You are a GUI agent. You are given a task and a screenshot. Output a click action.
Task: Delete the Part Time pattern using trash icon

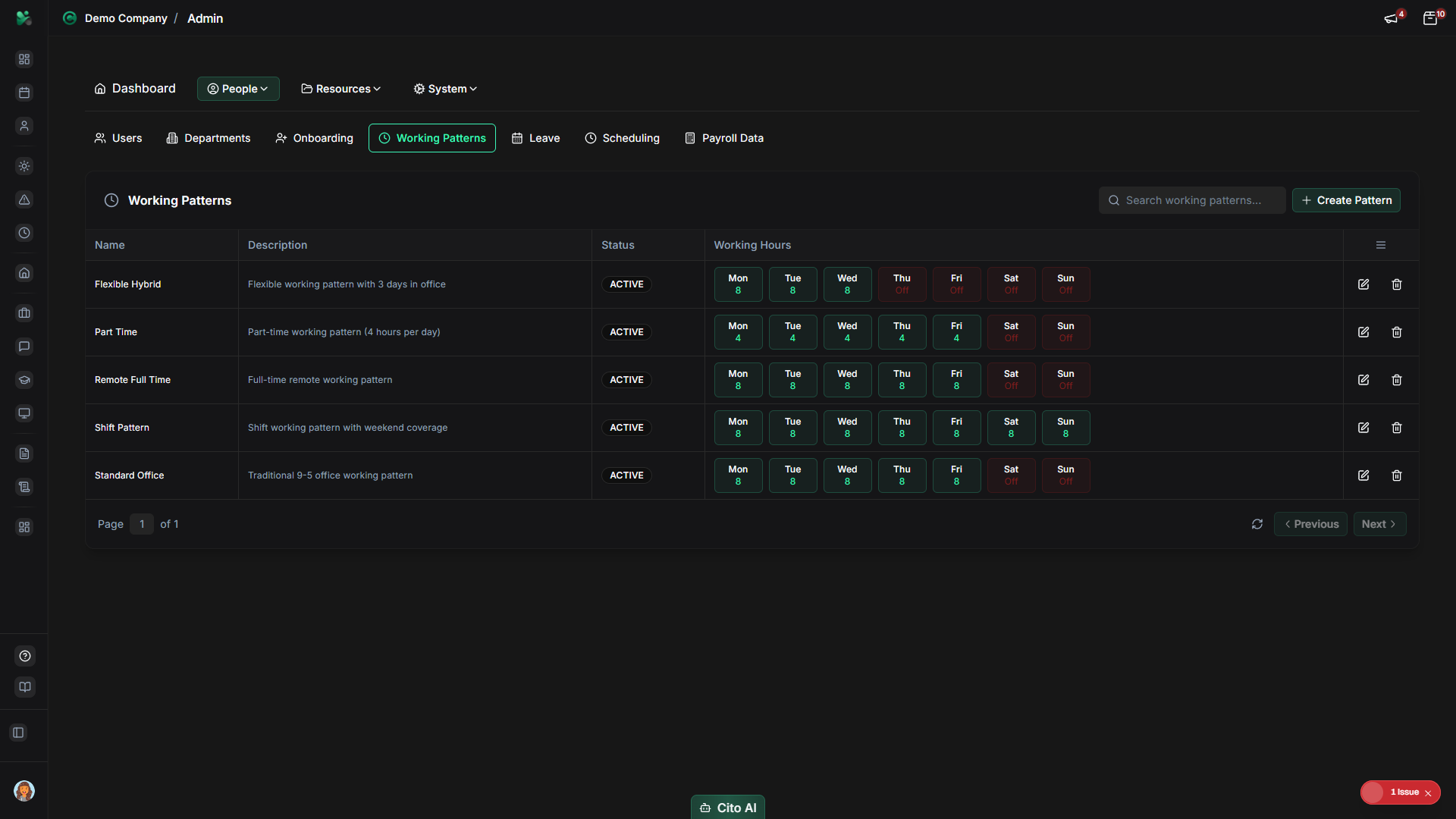(x=1397, y=332)
